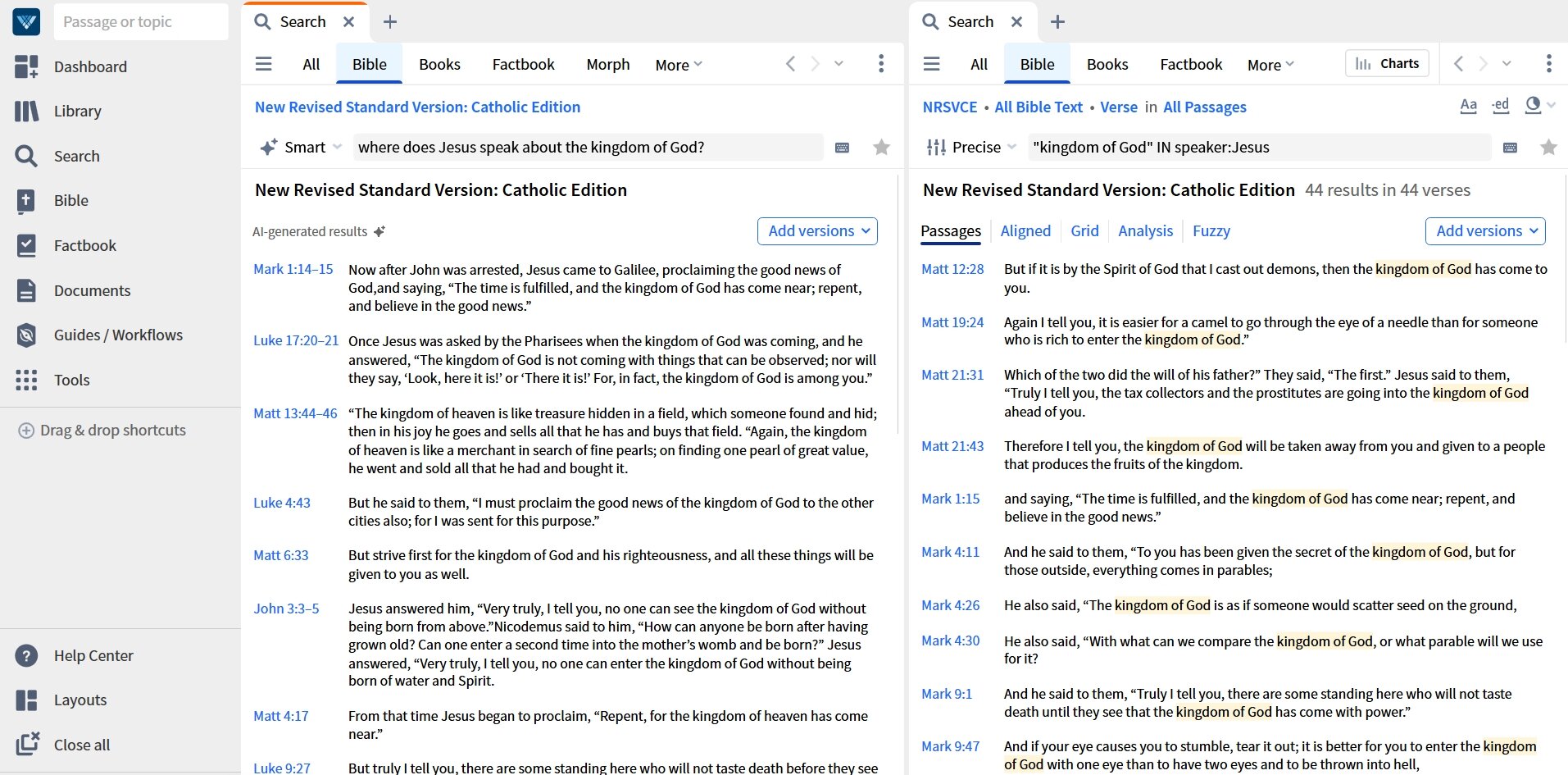Open Add versions in right panel
The width and height of the screenshot is (1568, 775).
[x=1485, y=231]
